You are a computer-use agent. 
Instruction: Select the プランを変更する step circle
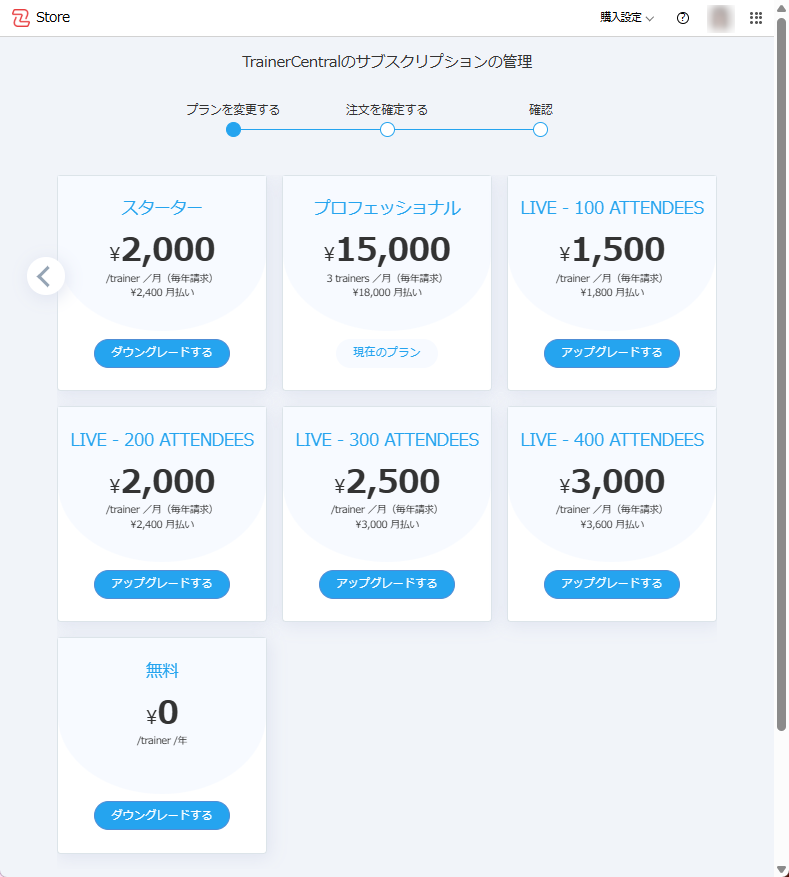[x=234, y=129]
